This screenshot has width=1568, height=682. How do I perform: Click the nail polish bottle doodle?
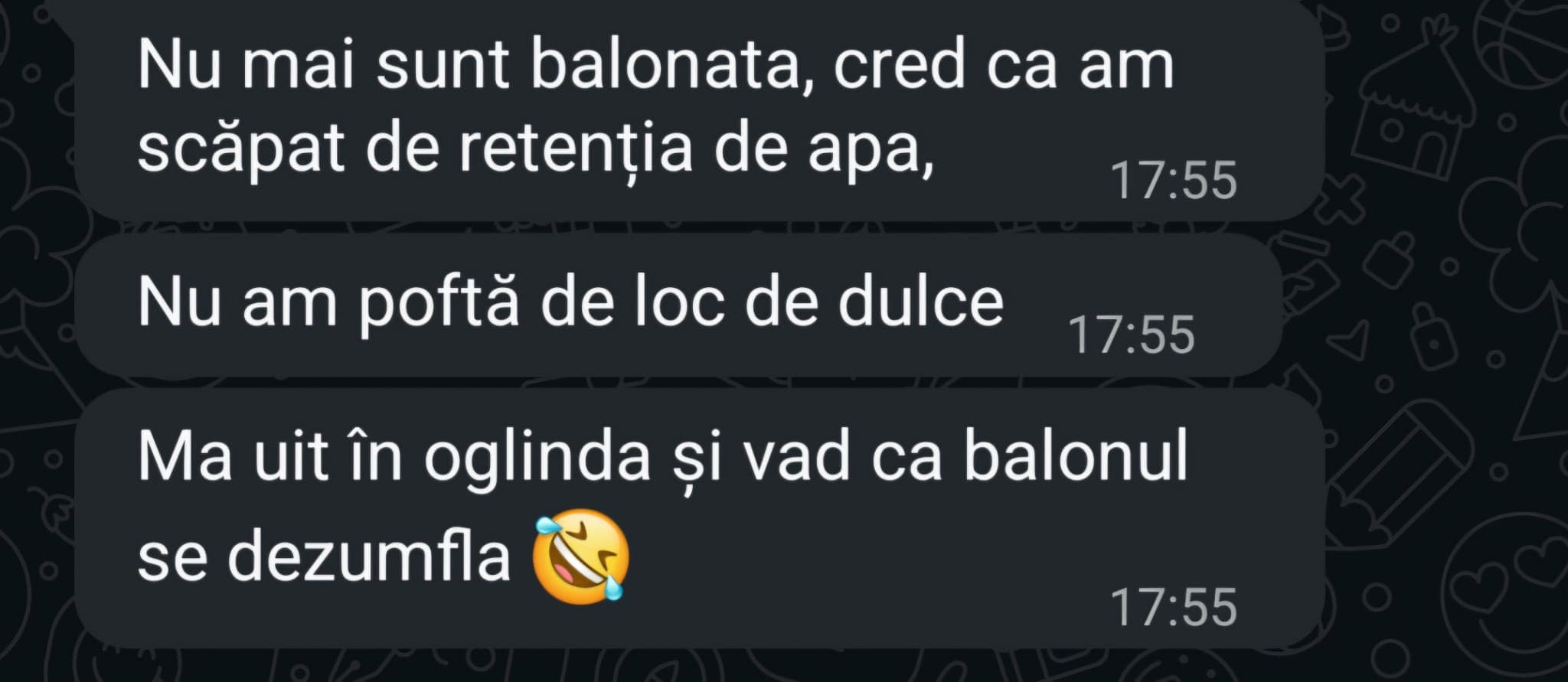(1390, 260)
